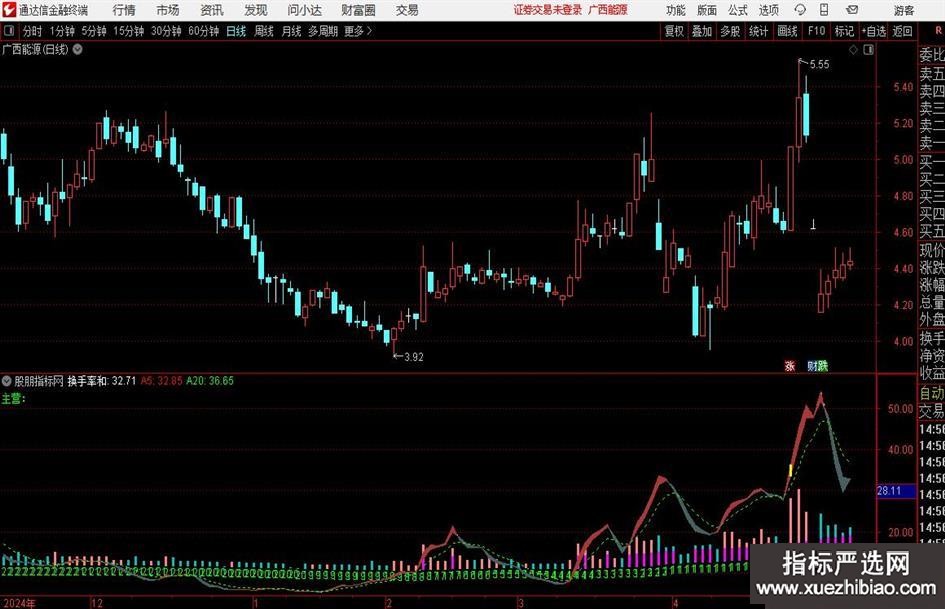Open the F10 company info button
Image resolution: width=945 pixels, height=609 pixels.
(x=816, y=31)
